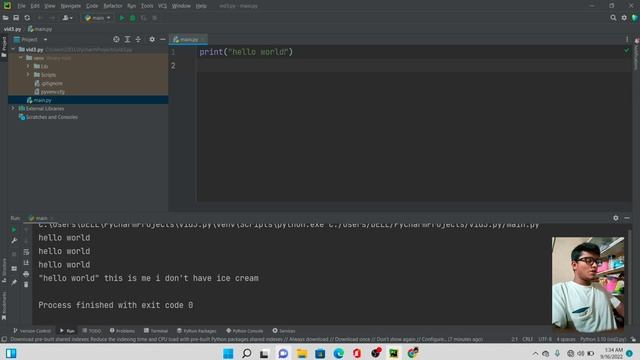Open Run panel settings via the gear icon

[x=616, y=218]
